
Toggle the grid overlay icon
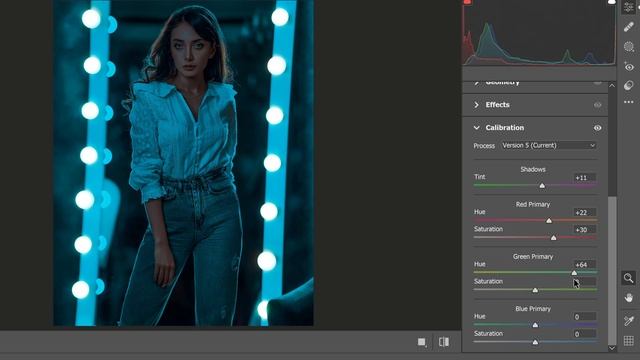tap(629, 340)
